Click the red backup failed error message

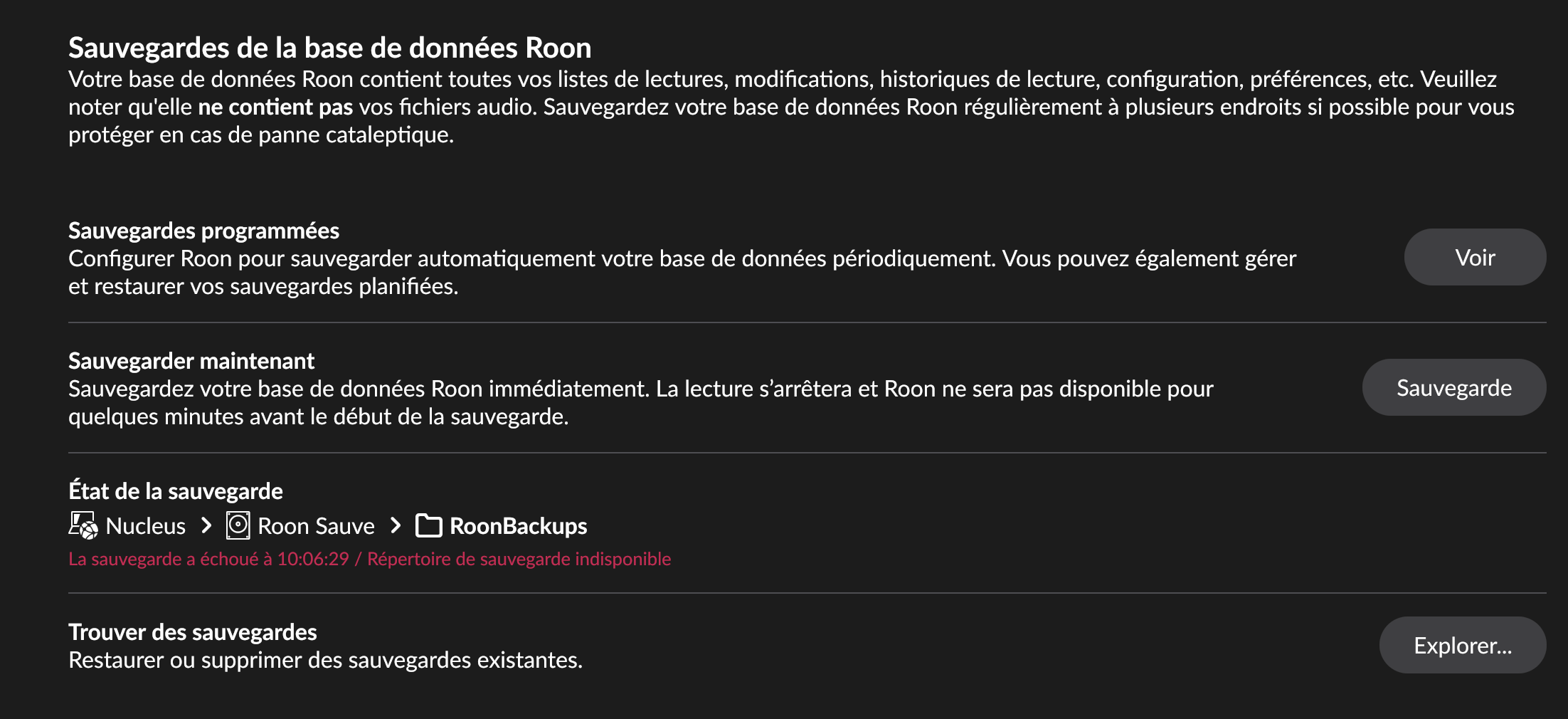point(369,559)
